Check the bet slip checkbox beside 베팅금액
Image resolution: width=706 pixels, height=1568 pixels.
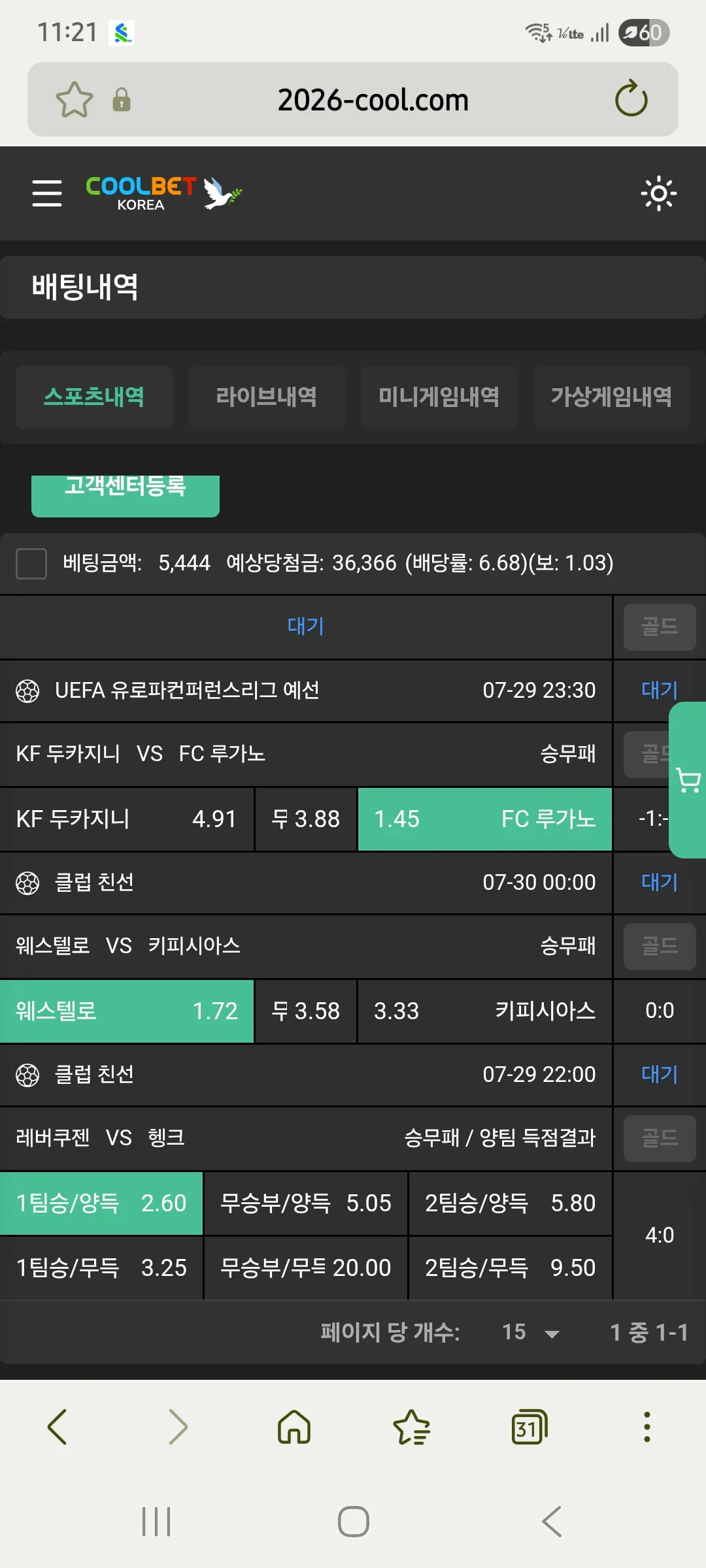[31, 563]
